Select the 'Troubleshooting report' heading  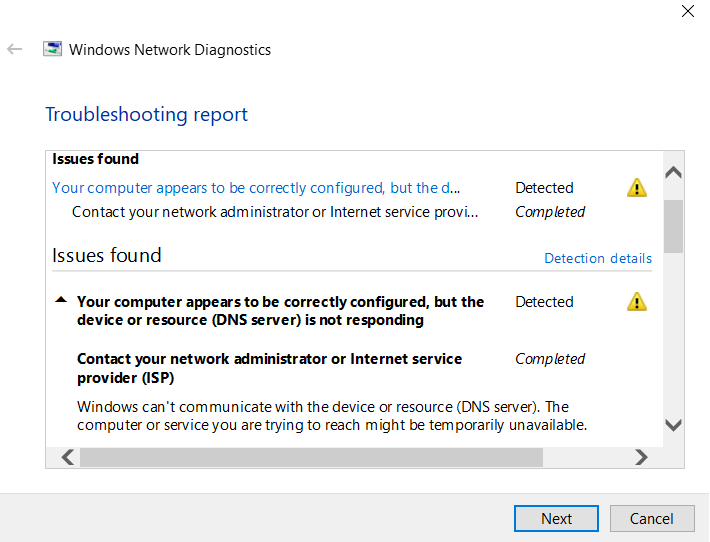pyautogui.click(x=146, y=115)
